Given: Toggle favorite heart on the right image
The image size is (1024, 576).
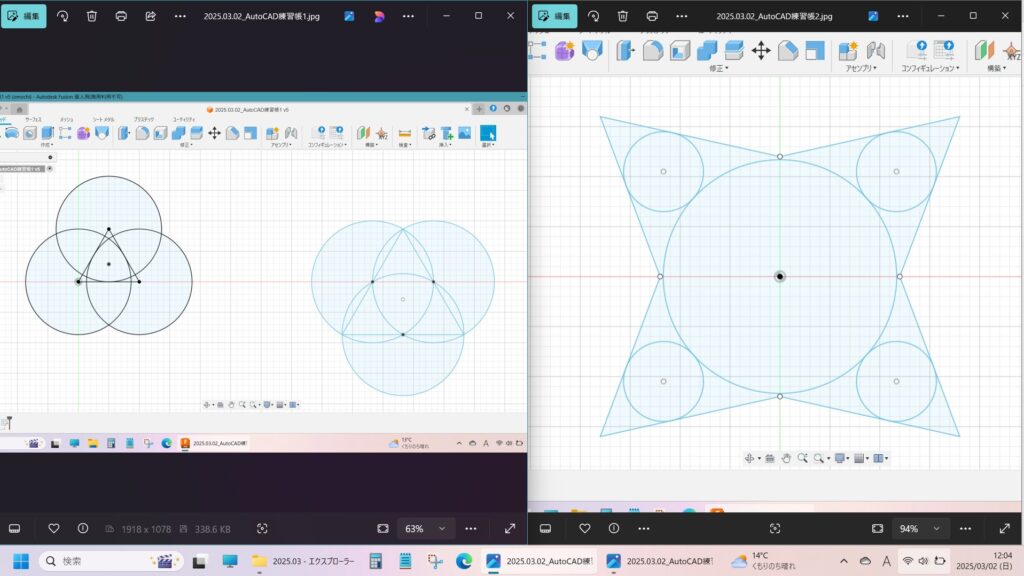Looking at the screenshot, I should pyautogui.click(x=585, y=528).
